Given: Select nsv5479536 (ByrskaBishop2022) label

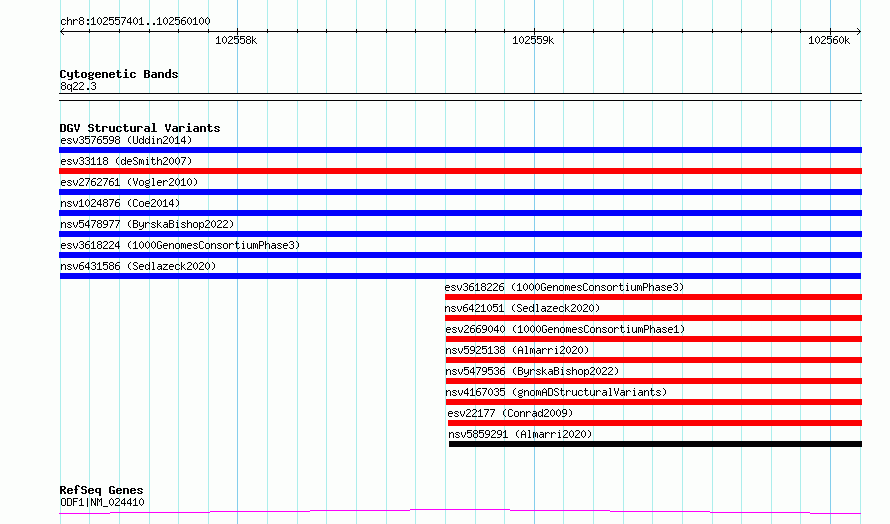Looking at the screenshot, I should [x=532, y=371].
